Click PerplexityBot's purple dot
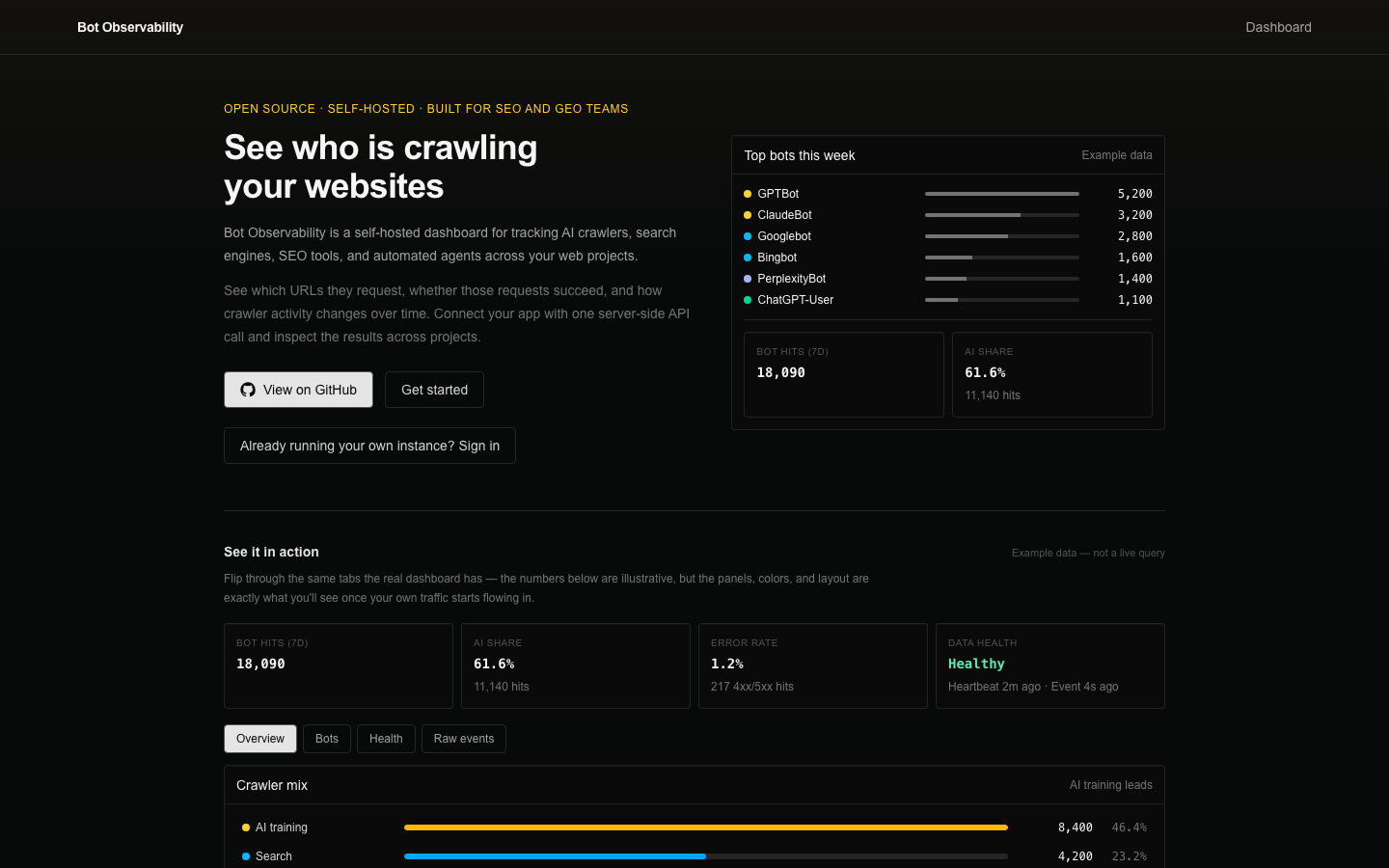Screen dimensions: 1389x868 point(748,279)
